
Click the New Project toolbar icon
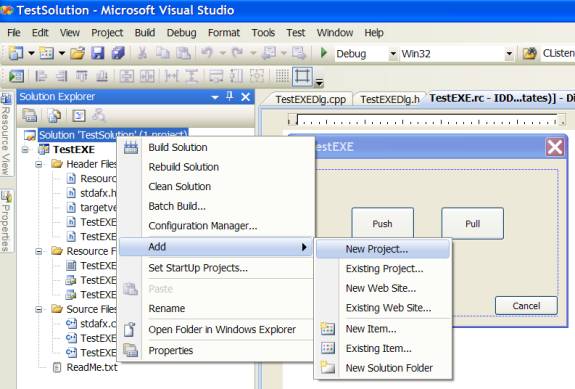pos(16,54)
